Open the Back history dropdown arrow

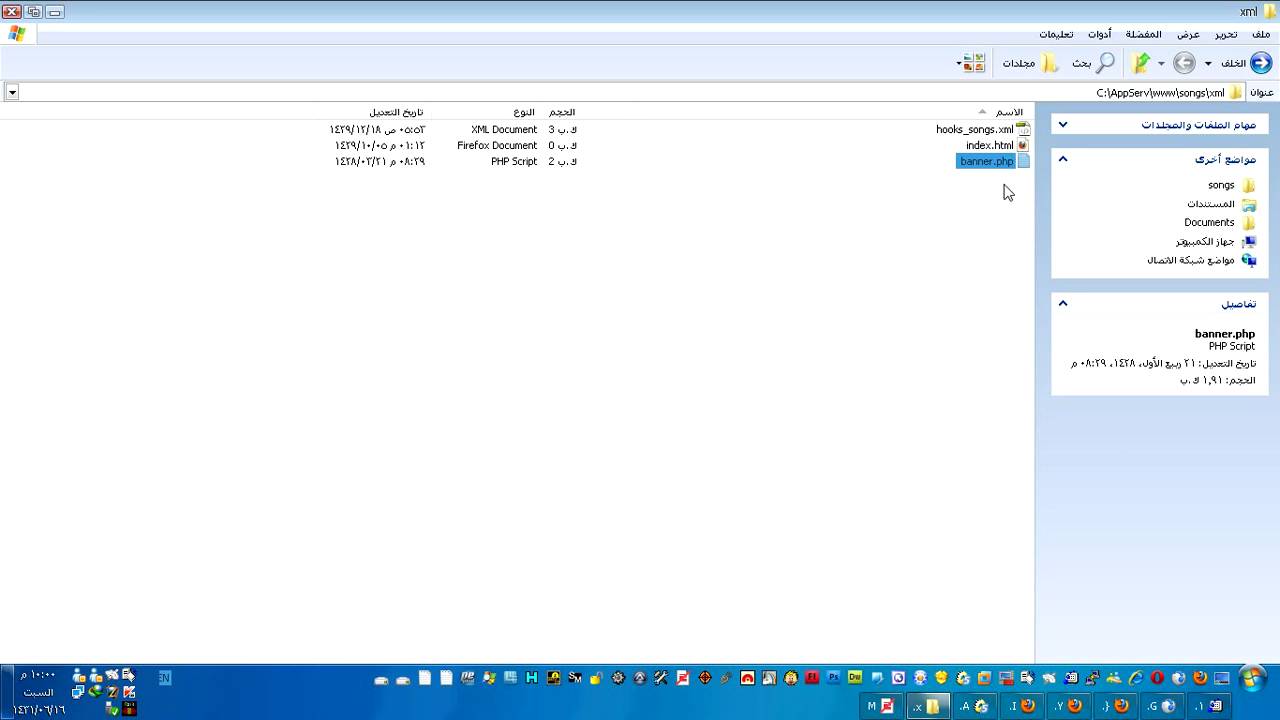click(1208, 64)
